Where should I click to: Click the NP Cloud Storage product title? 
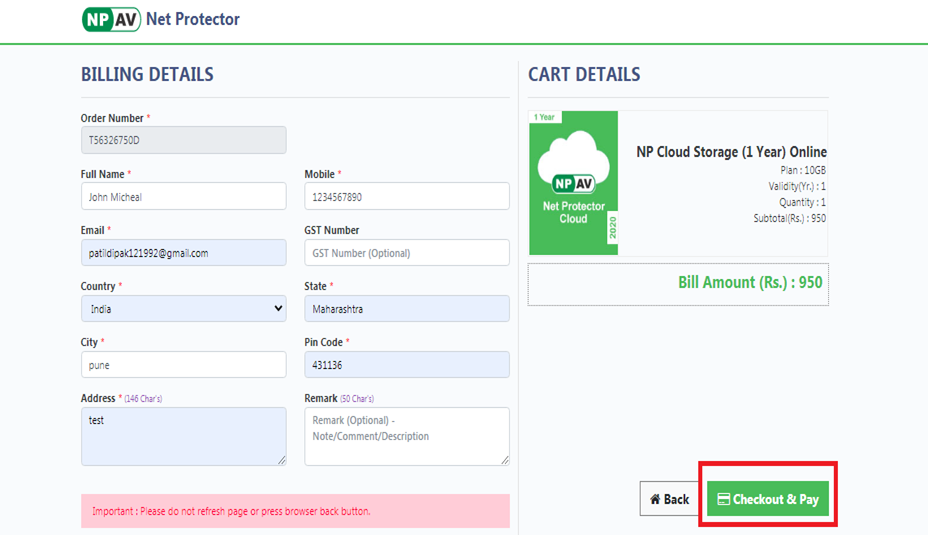[x=731, y=152]
